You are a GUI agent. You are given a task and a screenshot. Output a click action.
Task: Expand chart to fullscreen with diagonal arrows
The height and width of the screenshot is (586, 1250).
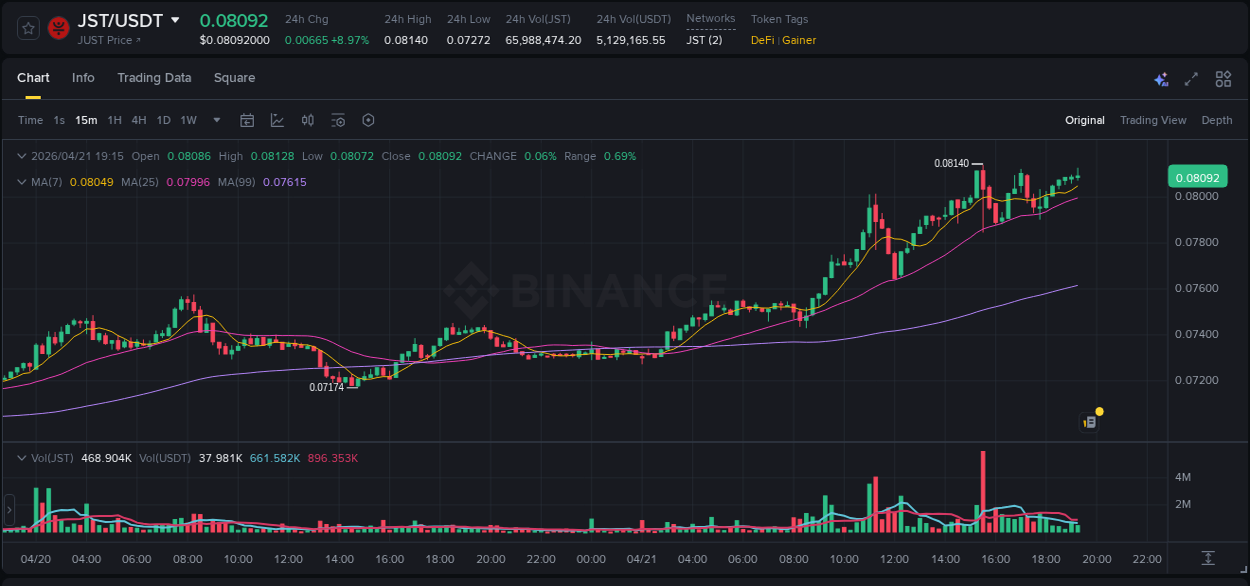[1190, 78]
